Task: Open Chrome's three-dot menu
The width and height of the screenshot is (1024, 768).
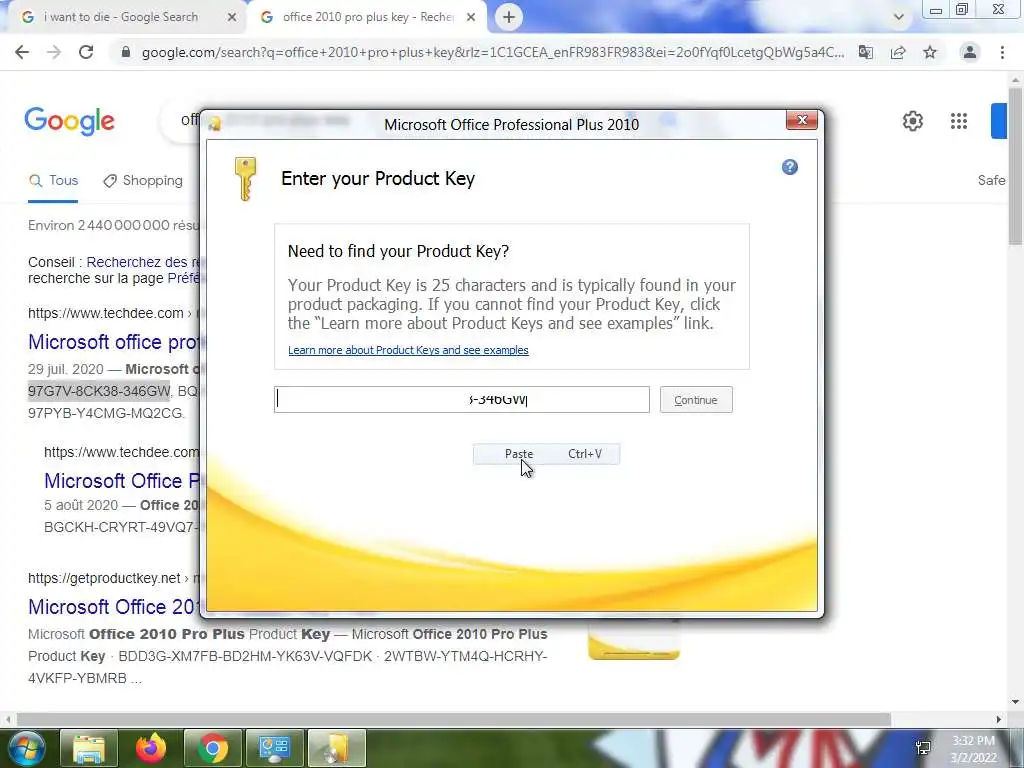Action: tap(1002, 52)
